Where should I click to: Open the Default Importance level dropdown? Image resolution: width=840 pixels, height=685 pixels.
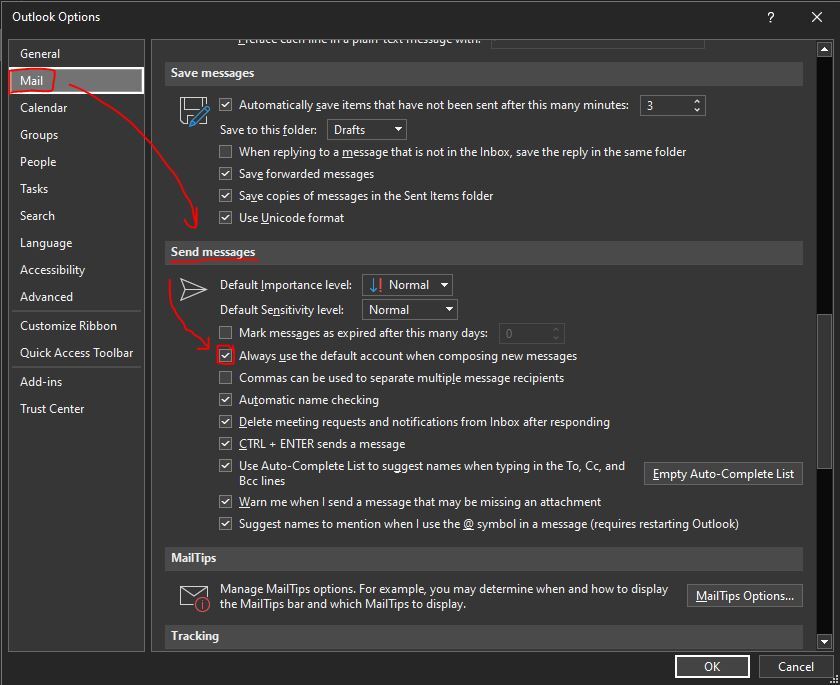click(x=407, y=285)
